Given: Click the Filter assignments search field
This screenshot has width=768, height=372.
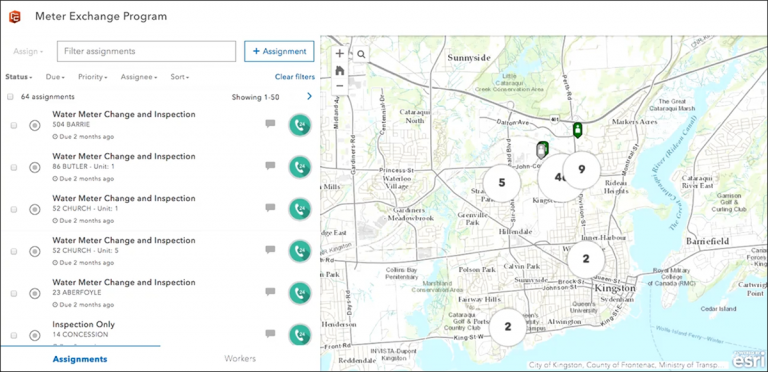Looking at the screenshot, I should point(146,51).
